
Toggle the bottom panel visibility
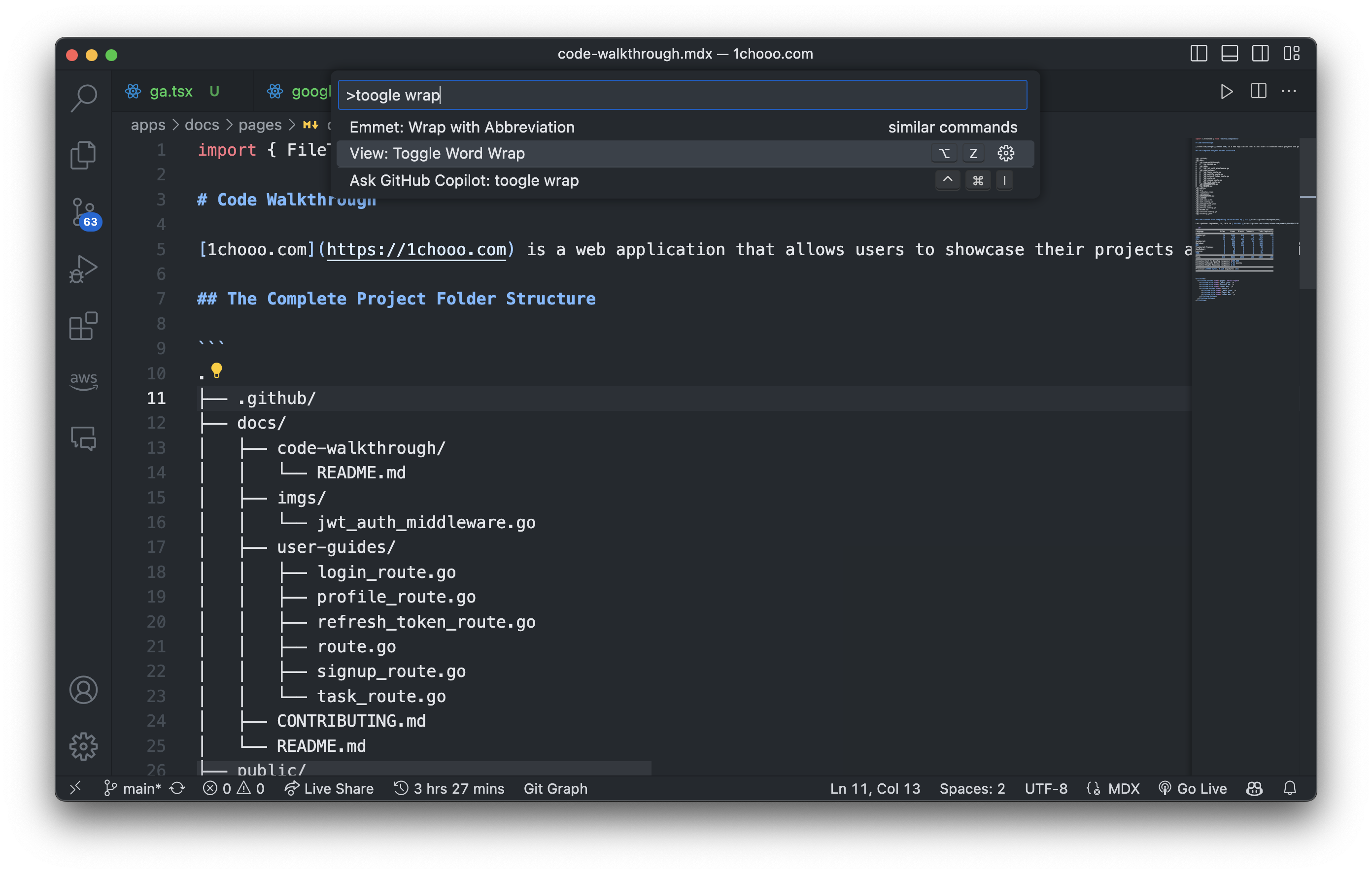(x=1230, y=54)
